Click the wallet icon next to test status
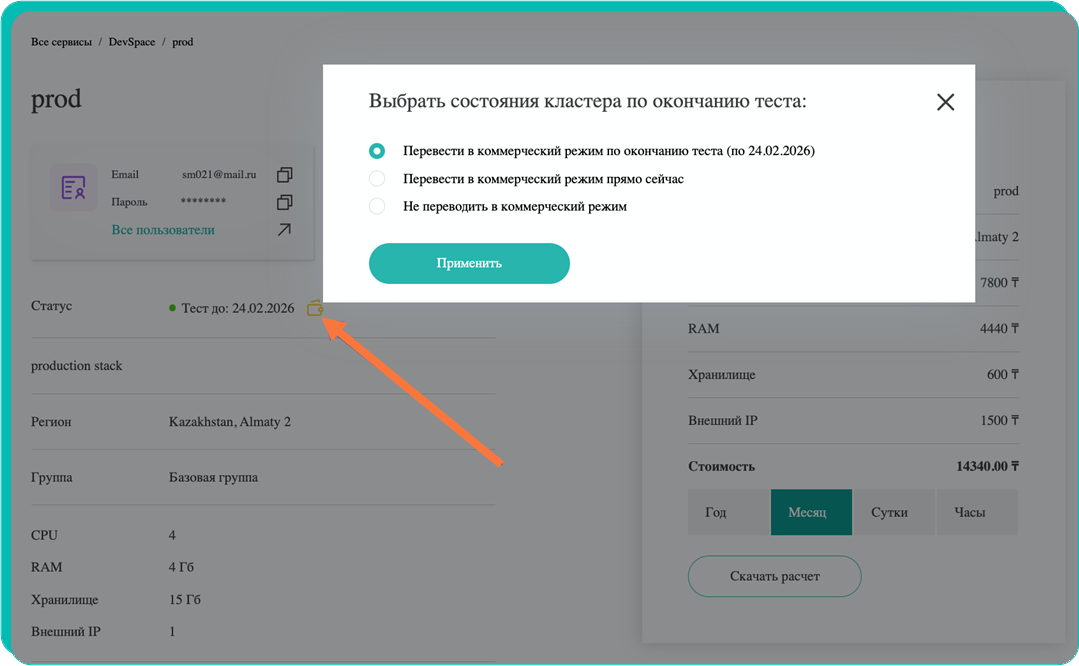Image resolution: width=1079 pixels, height=666 pixels. click(x=315, y=308)
